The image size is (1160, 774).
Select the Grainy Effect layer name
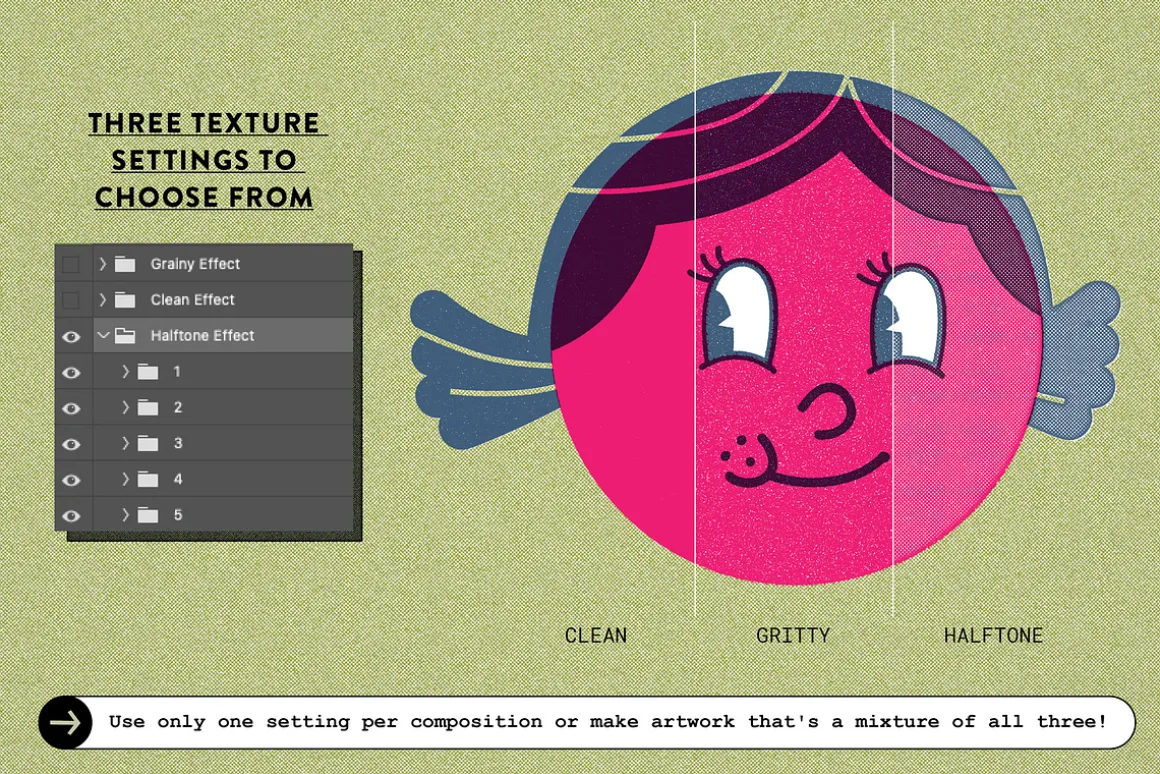pyautogui.click(x=195, y=263)
